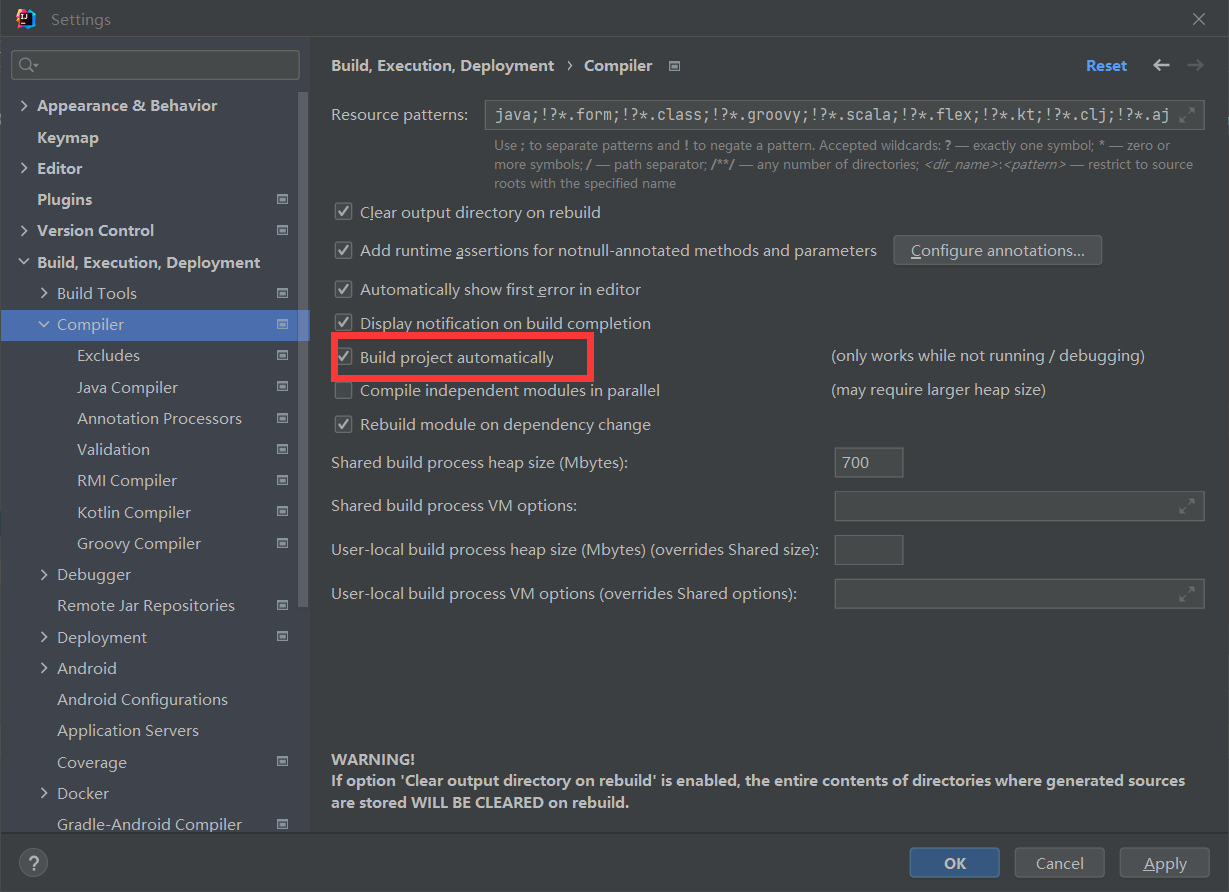Screen dimensions: 1229x892
Task: Click the Configure annotations button
Action: (x=997, y=250)
